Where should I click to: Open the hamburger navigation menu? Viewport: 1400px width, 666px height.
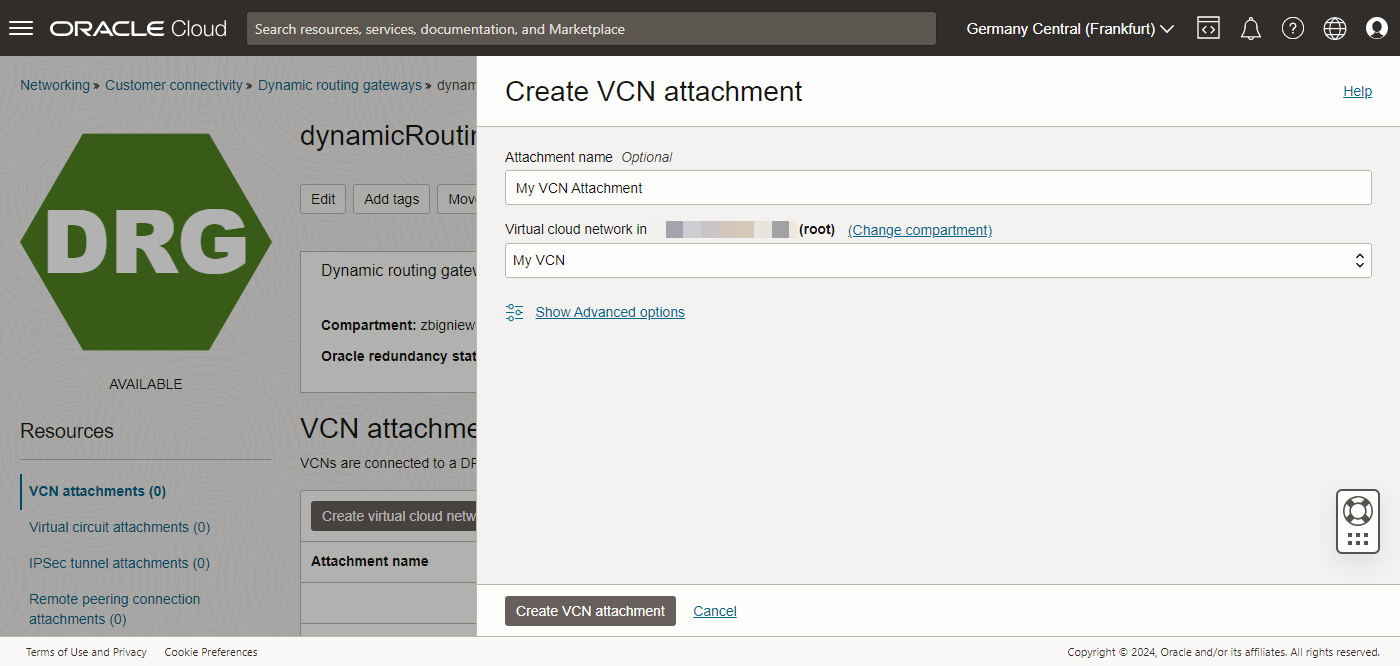[x=21, y=28]
